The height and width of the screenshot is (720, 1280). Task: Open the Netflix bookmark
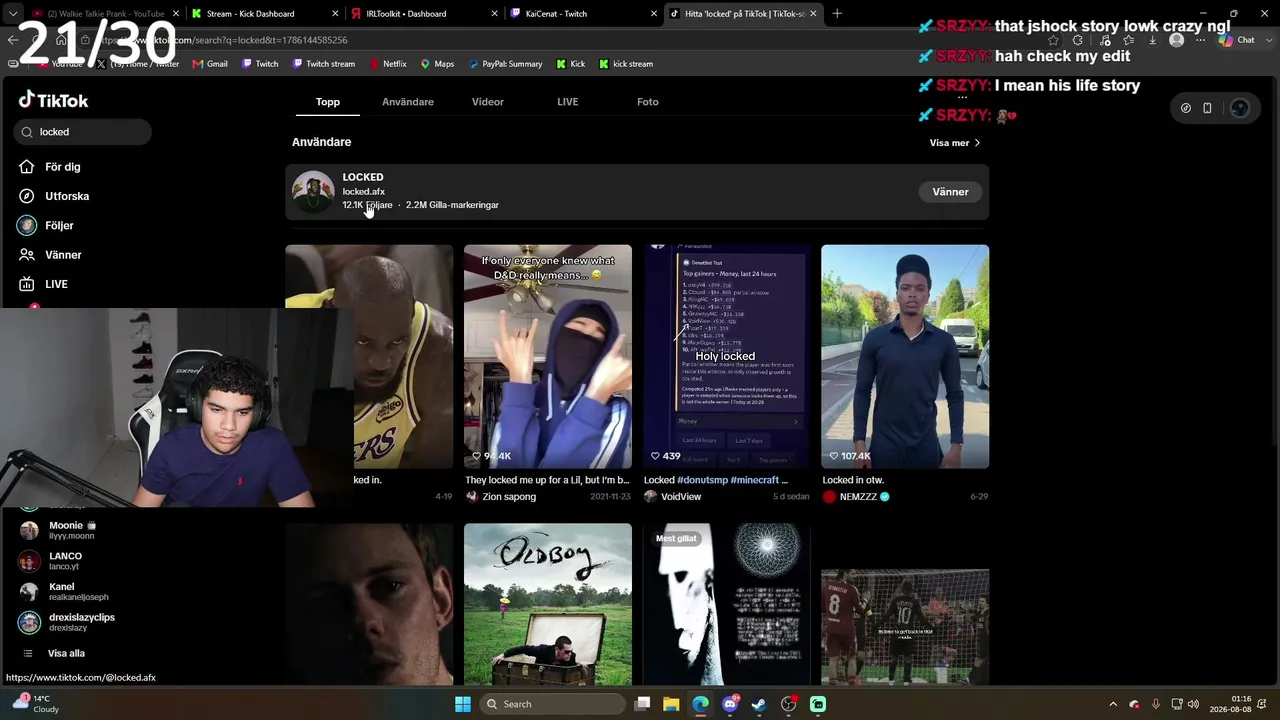click(387, 64)
